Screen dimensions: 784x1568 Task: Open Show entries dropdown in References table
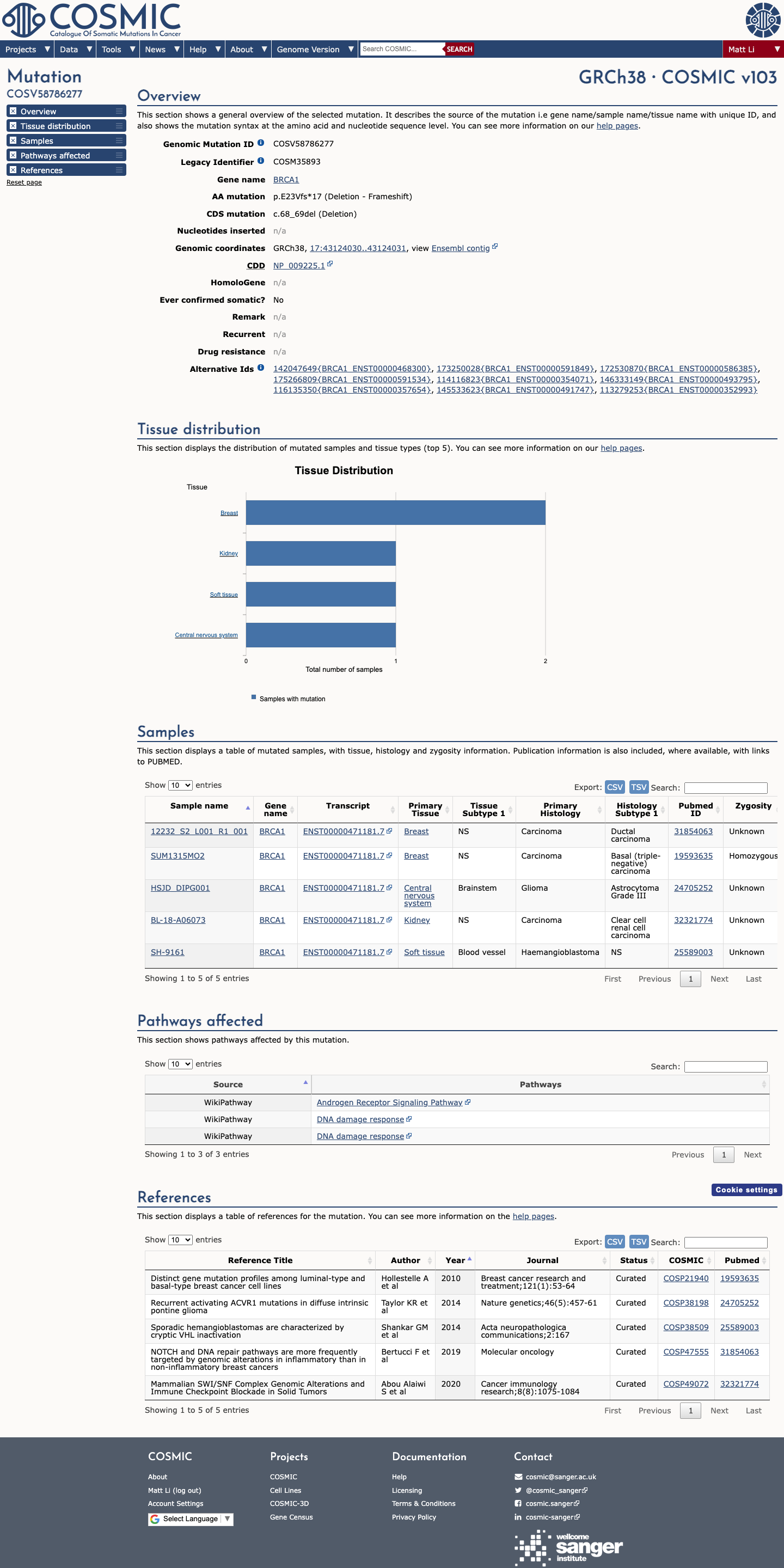180,1240
